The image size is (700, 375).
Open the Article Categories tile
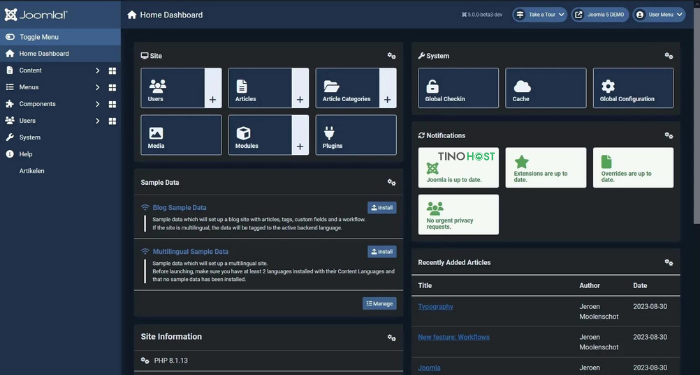tap(347, 88)
